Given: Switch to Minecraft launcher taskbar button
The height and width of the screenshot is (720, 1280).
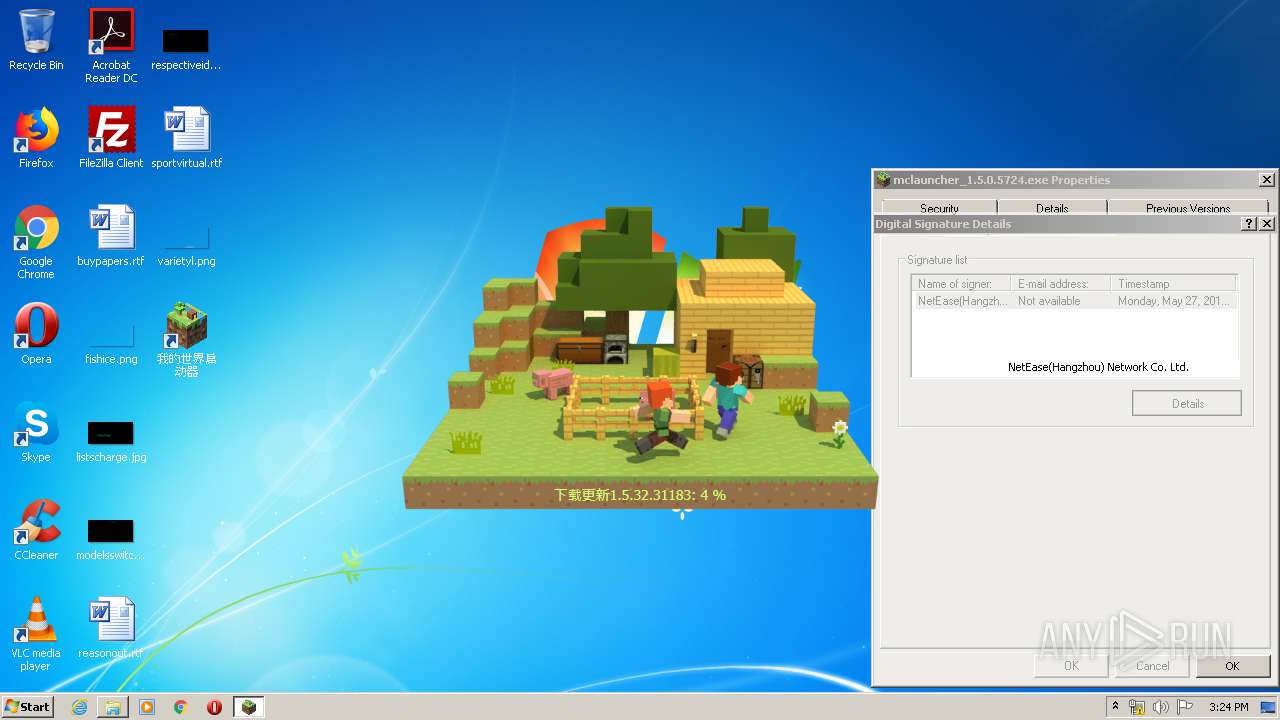Looking at the screenshot, I should point(248,707).
